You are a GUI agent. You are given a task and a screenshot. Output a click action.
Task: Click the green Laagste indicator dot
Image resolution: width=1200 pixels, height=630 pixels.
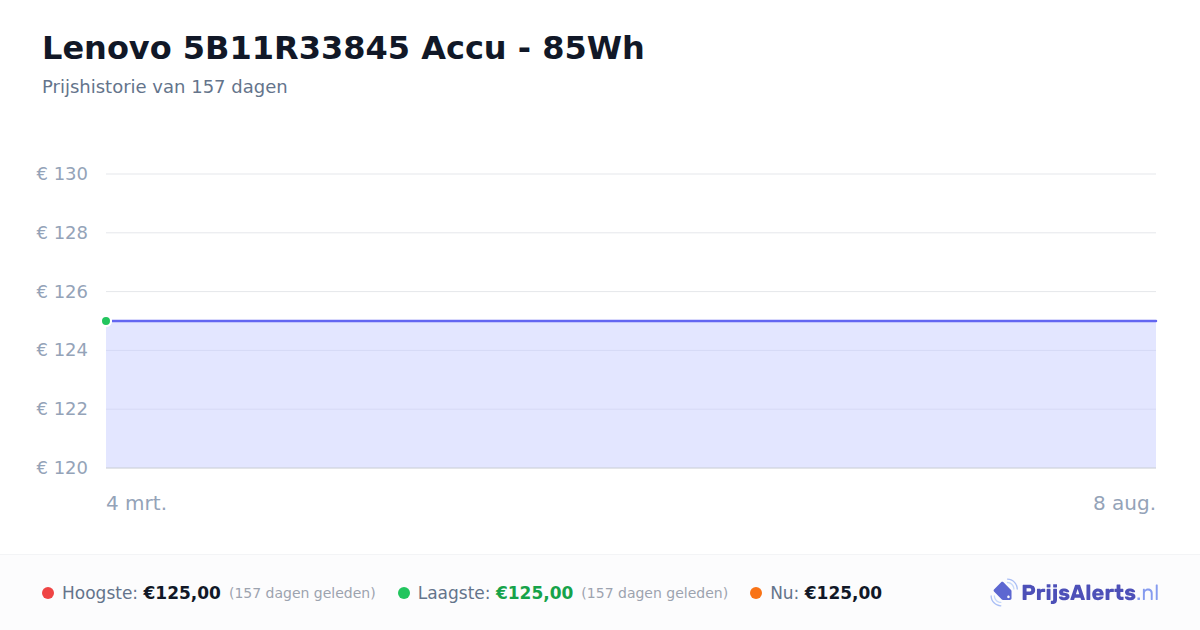(x=404, y=593)
